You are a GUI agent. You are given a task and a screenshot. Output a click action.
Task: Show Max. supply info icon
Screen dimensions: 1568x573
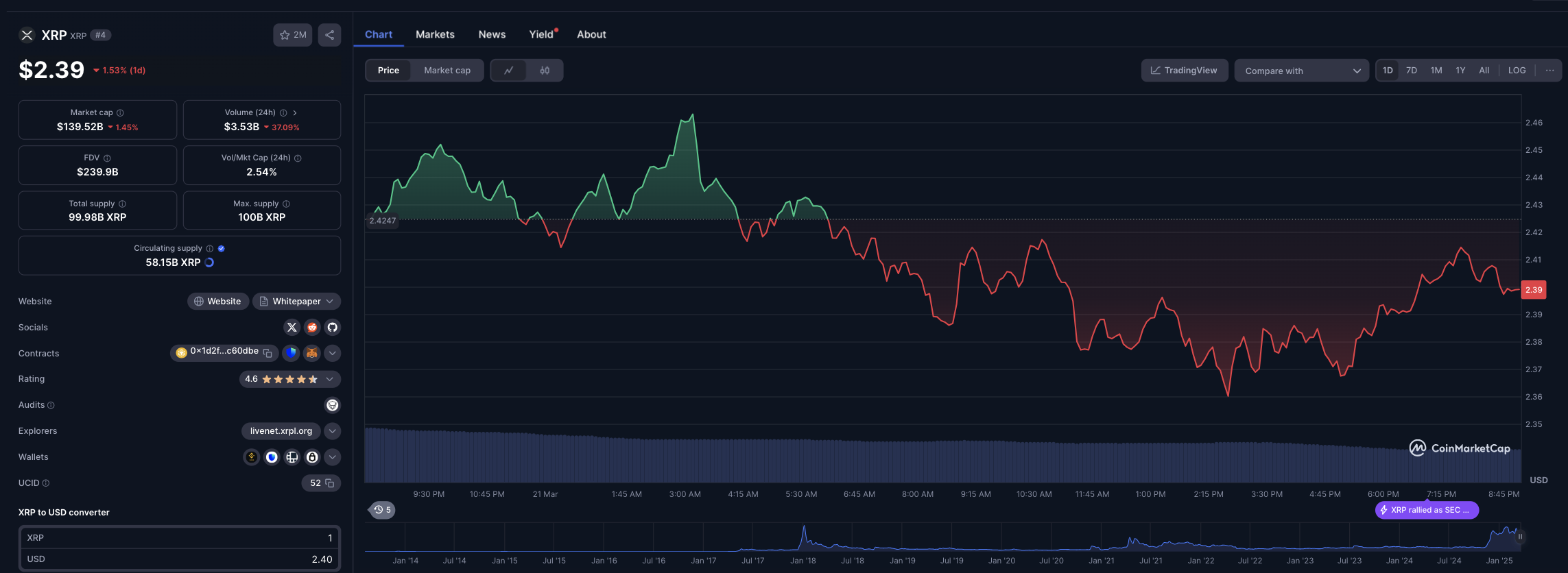tap(286, 204)
